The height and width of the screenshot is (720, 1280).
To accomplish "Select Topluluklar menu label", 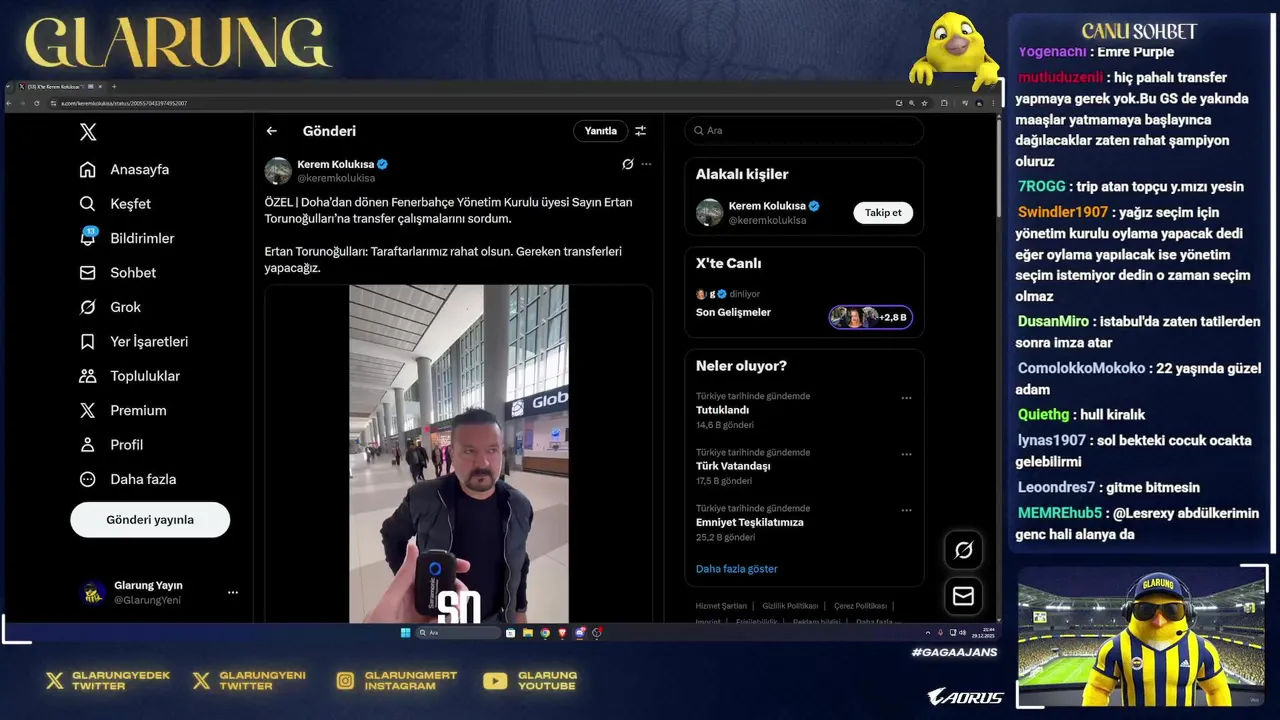I will (145, 376).
